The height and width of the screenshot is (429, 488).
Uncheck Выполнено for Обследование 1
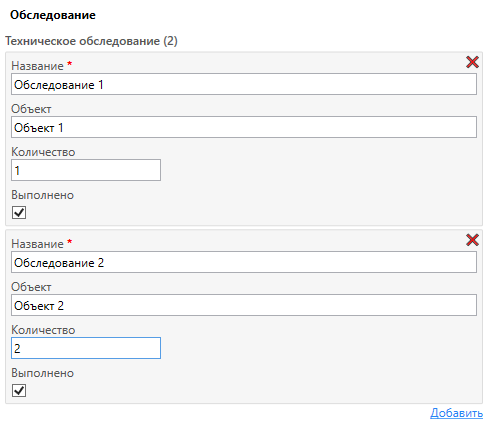click(19, 212)
